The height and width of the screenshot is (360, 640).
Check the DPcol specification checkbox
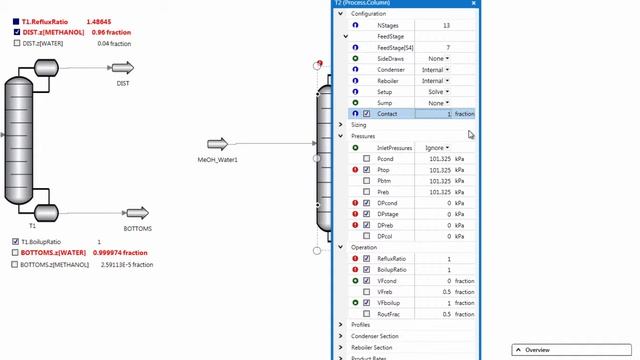click(367, 236)
